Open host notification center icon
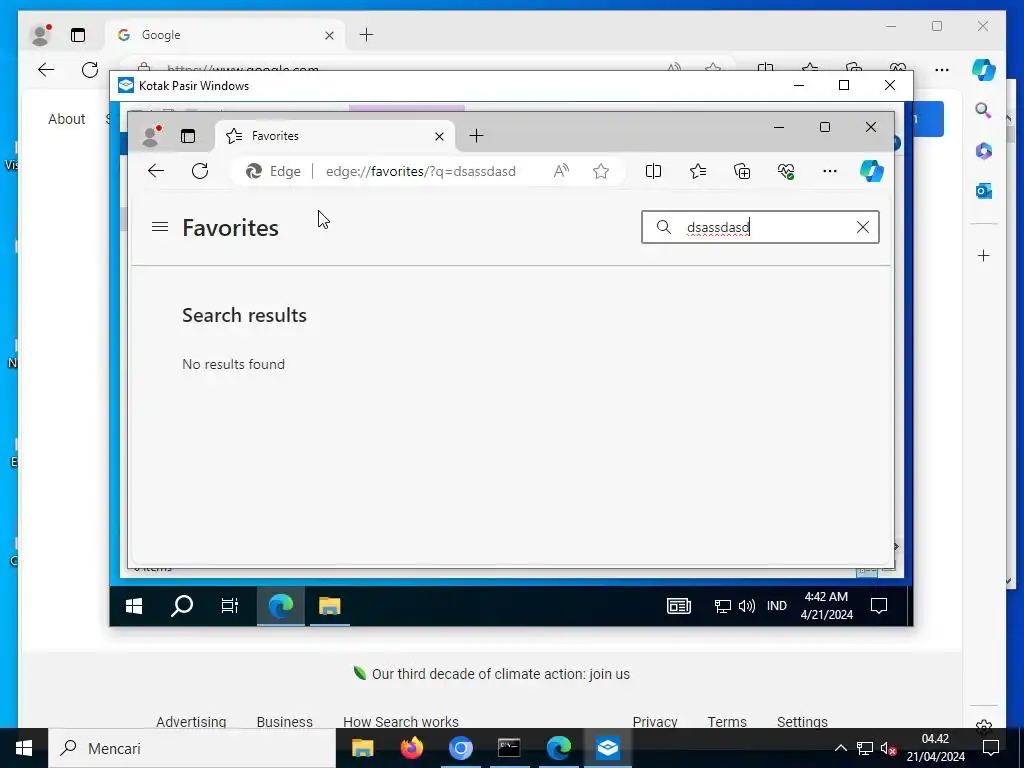The width and height of the screenshot is (1024, 768). point(991,748)
